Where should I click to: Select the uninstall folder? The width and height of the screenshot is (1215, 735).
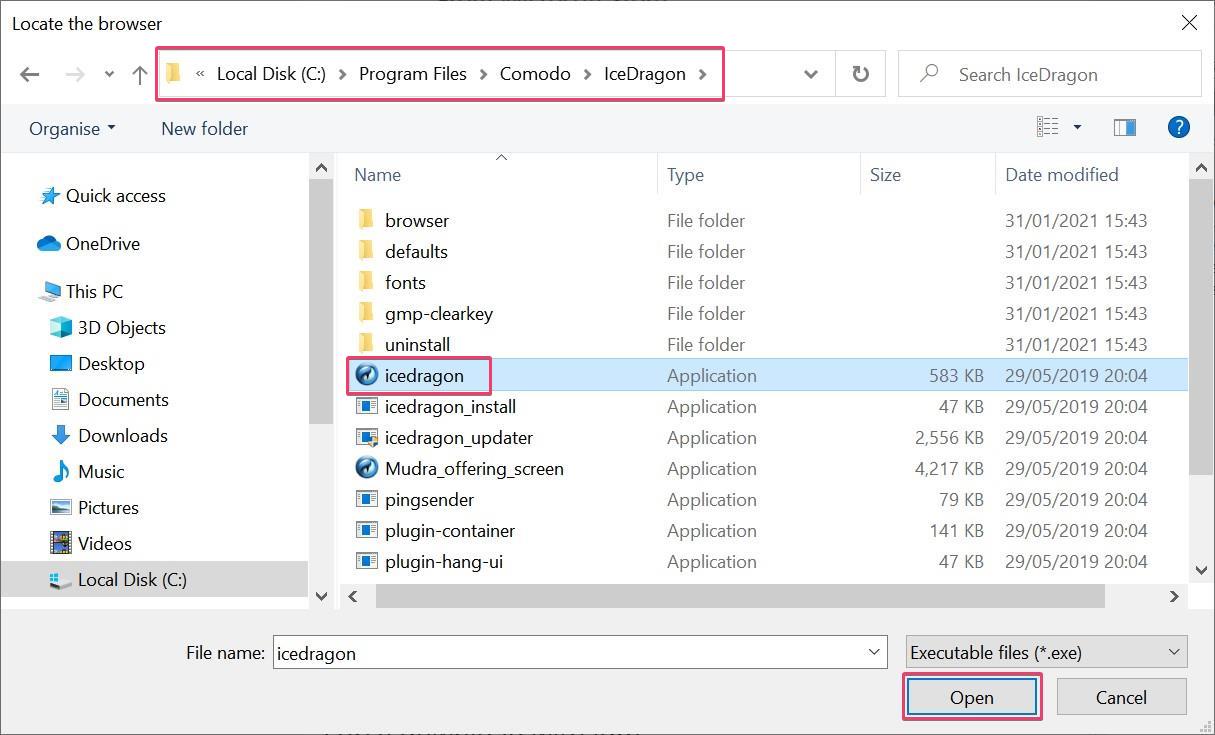pos(417,344)
